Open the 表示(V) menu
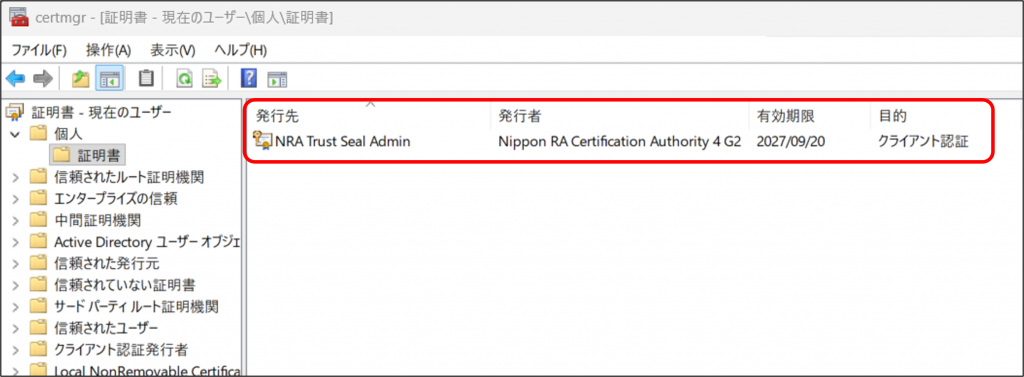The width and height of the screenshot is (1024, 377). point(172,50)
